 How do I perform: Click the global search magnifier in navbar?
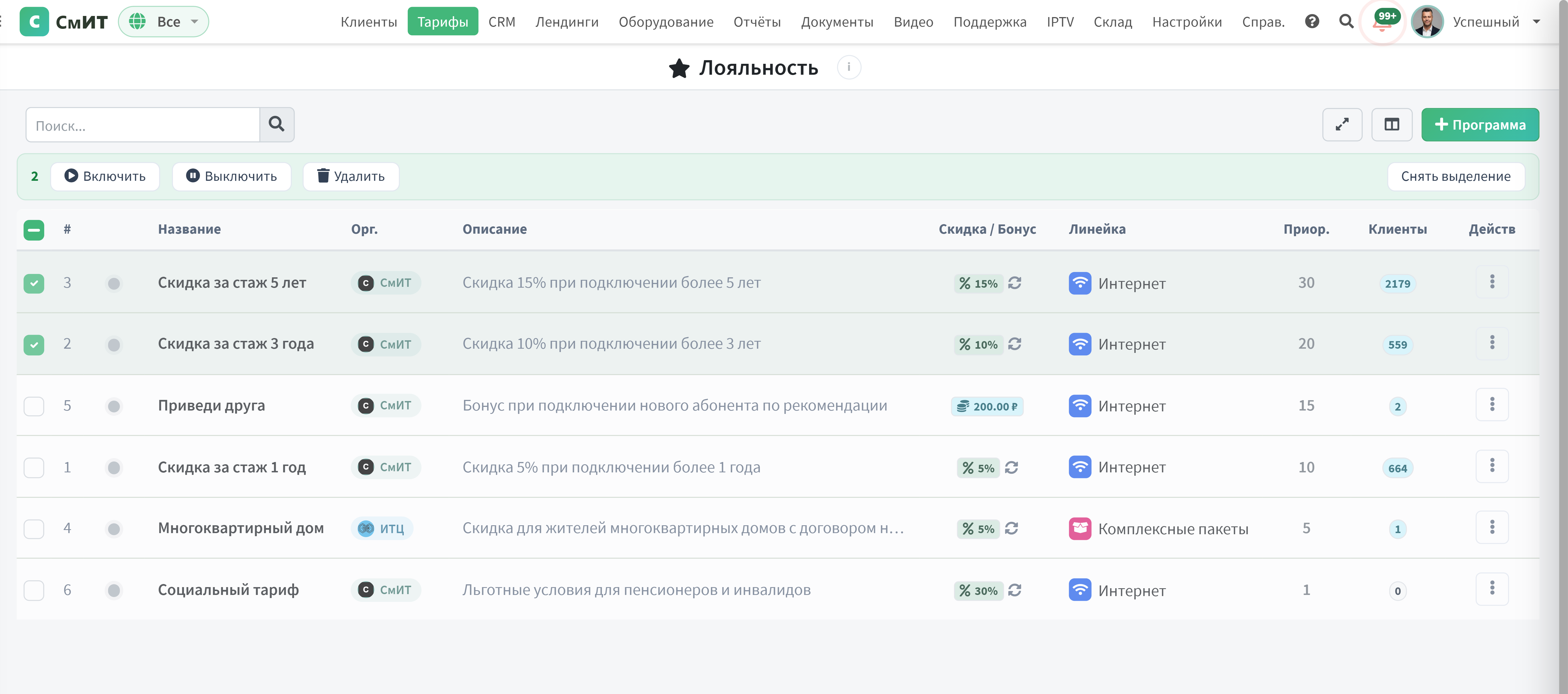point(1346,22)
